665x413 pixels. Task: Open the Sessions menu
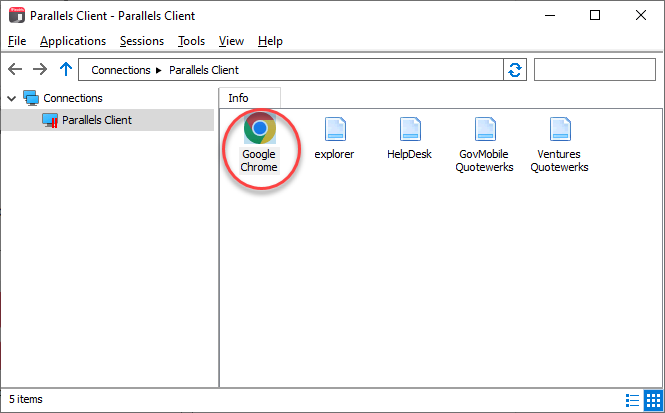(x=142, y=41)
